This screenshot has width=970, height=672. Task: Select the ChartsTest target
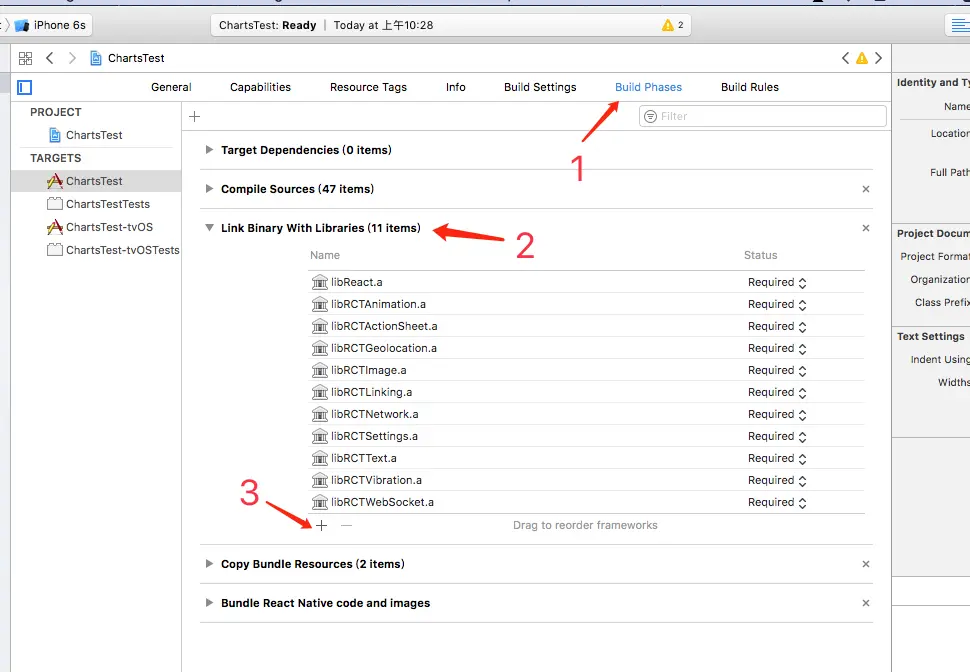tap(96, 181)
